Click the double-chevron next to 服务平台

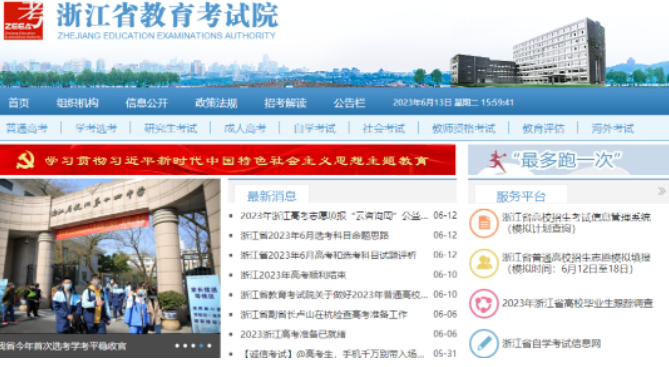[662, 191]
